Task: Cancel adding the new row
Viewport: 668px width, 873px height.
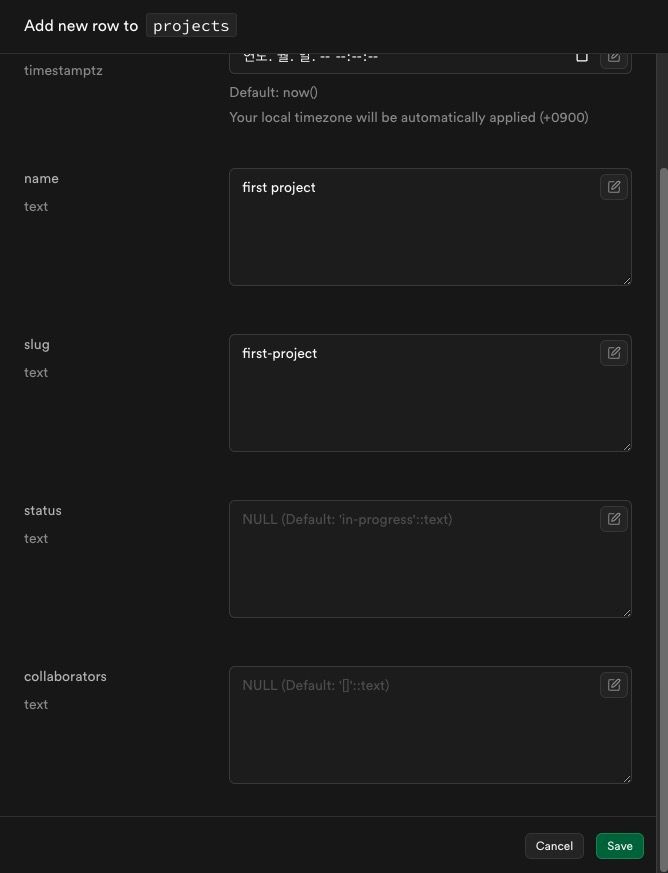Action: click(554, 846)
